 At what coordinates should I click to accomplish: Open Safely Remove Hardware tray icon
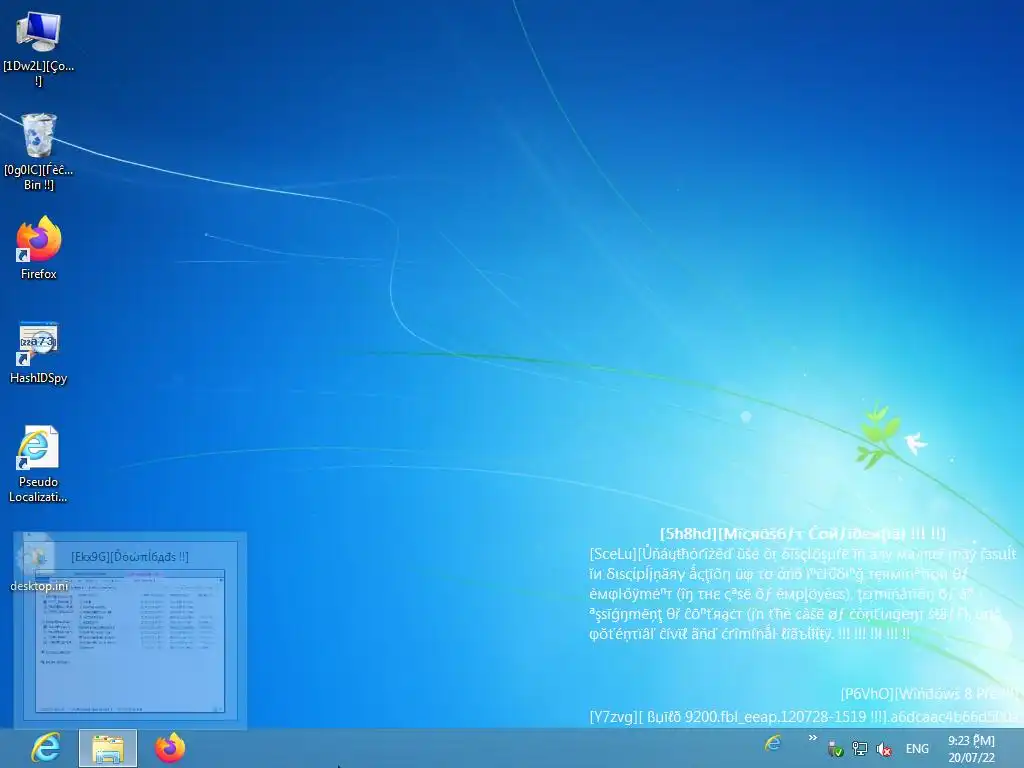pos(835,749)
